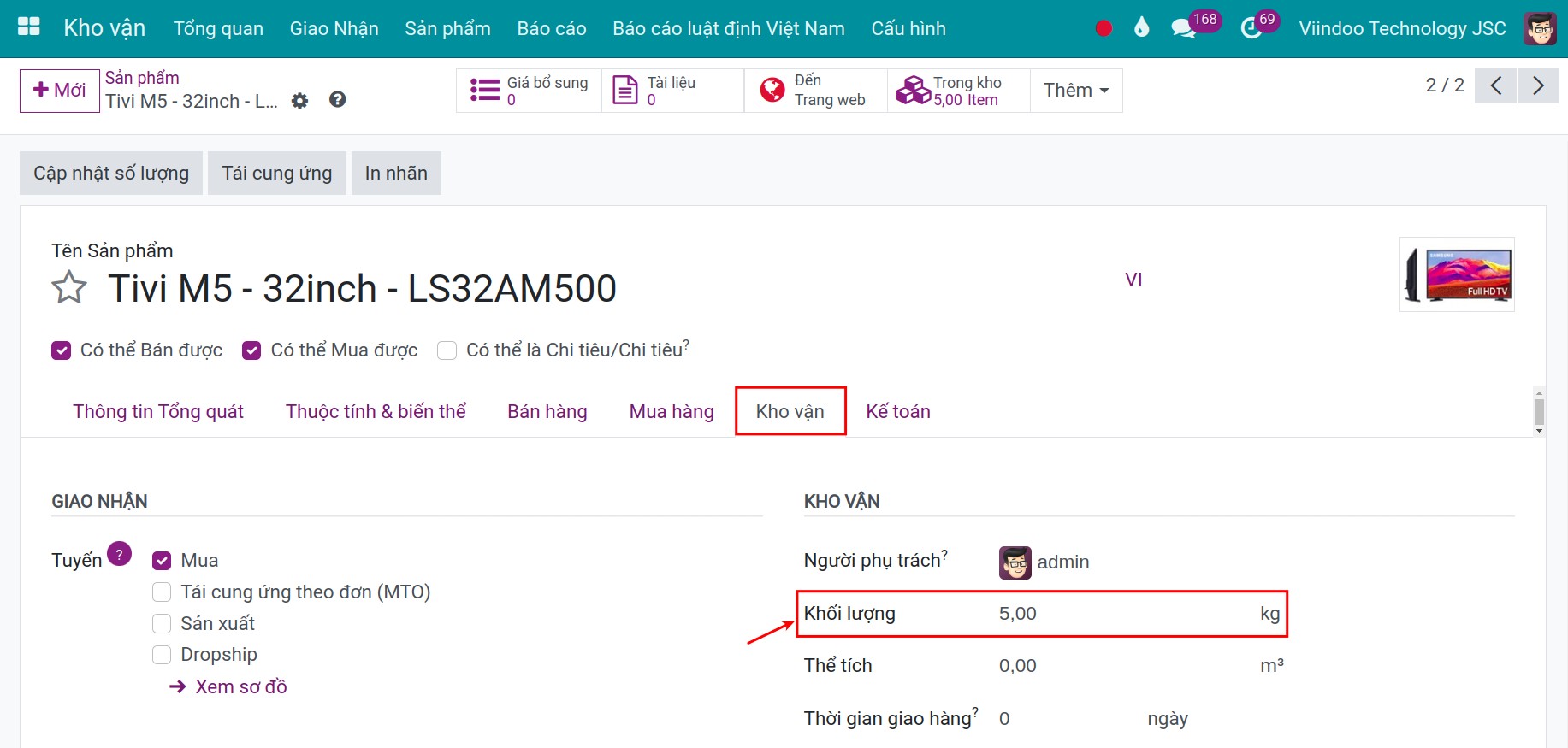The image size is (1568, 748).
Task: Uncheck the Mua route checkbox
Action: click(162, 561)
